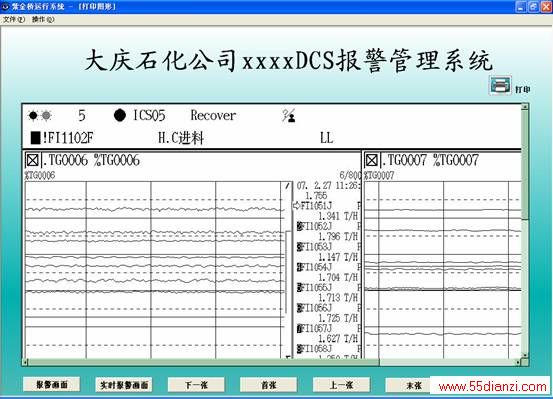Click the operator person icon
553x399 pixels.
[x=289, y=115]
